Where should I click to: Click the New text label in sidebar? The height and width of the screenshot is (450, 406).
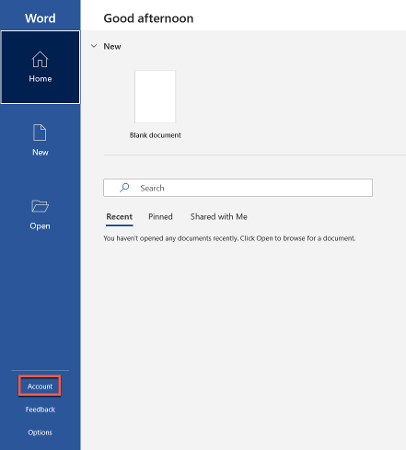[x=40, y=152]
